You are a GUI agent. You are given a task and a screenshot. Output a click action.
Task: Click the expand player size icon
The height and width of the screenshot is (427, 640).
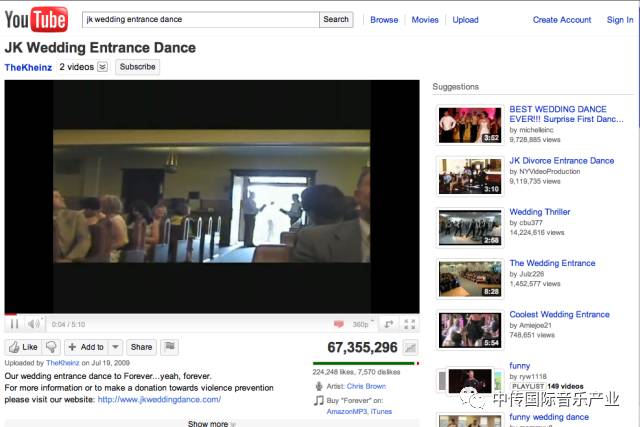pyautogui.click(x=389, y=324)
